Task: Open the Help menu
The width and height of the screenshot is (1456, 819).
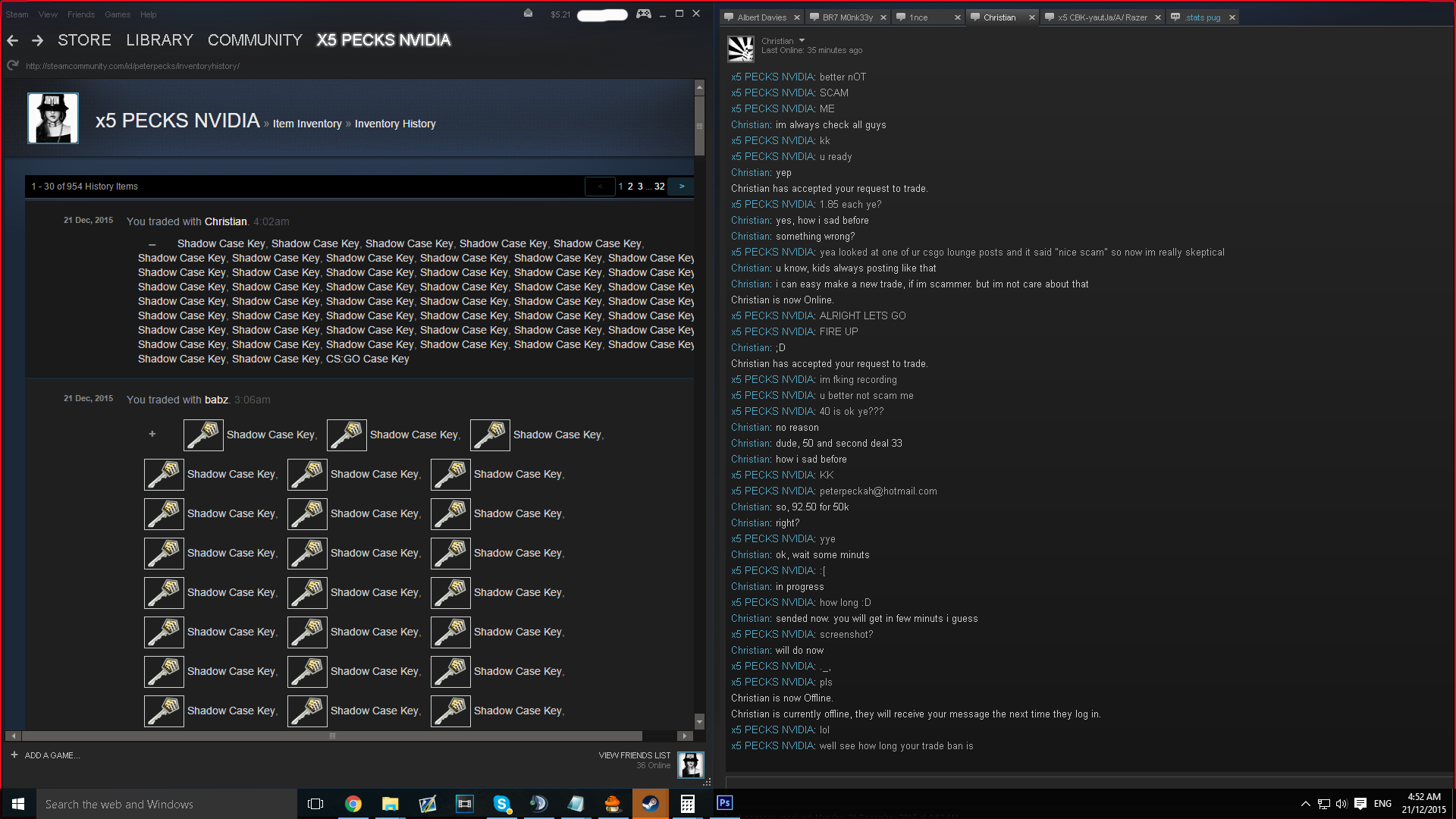Action: click(x=148, y=14)
